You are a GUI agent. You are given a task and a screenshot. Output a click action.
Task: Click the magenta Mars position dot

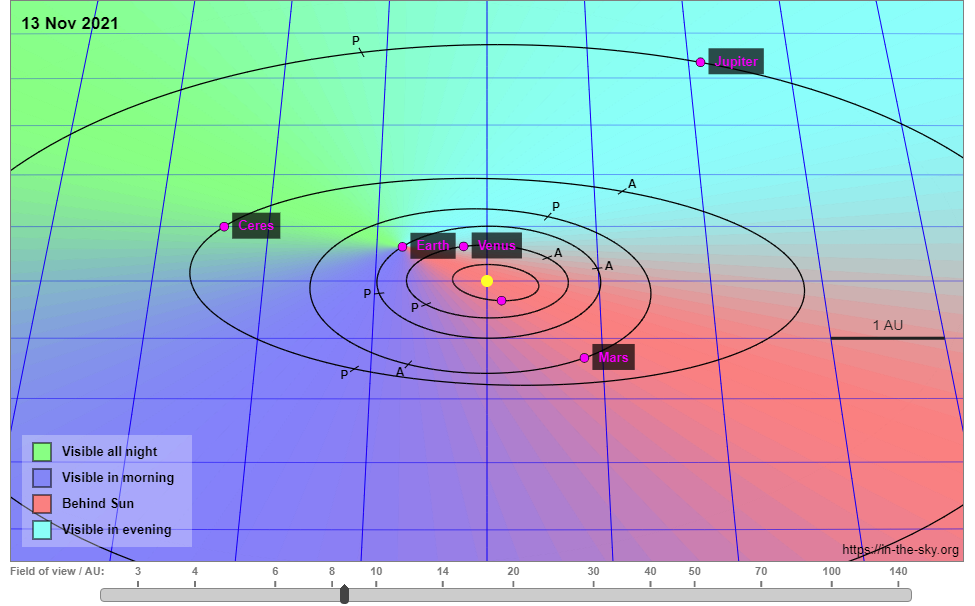coord(585,358)
